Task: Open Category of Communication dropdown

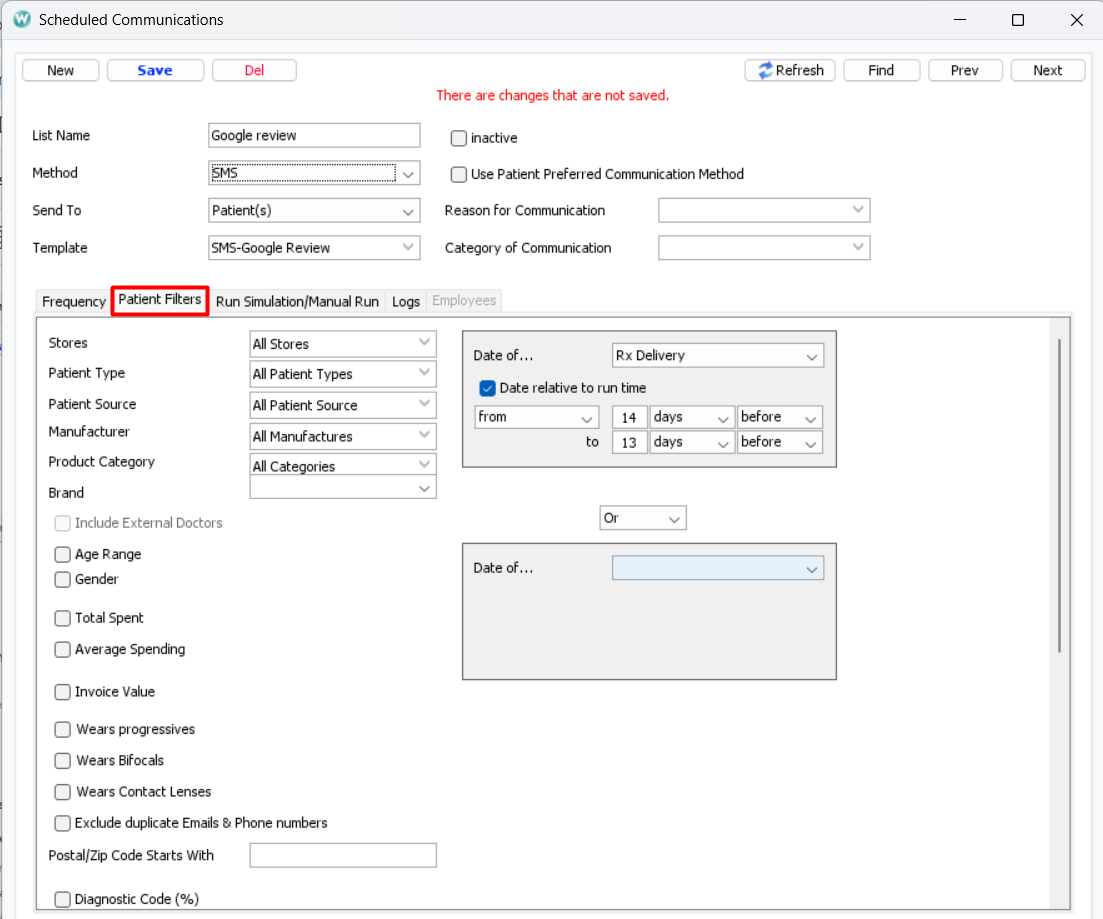Action: pos(764,248)
